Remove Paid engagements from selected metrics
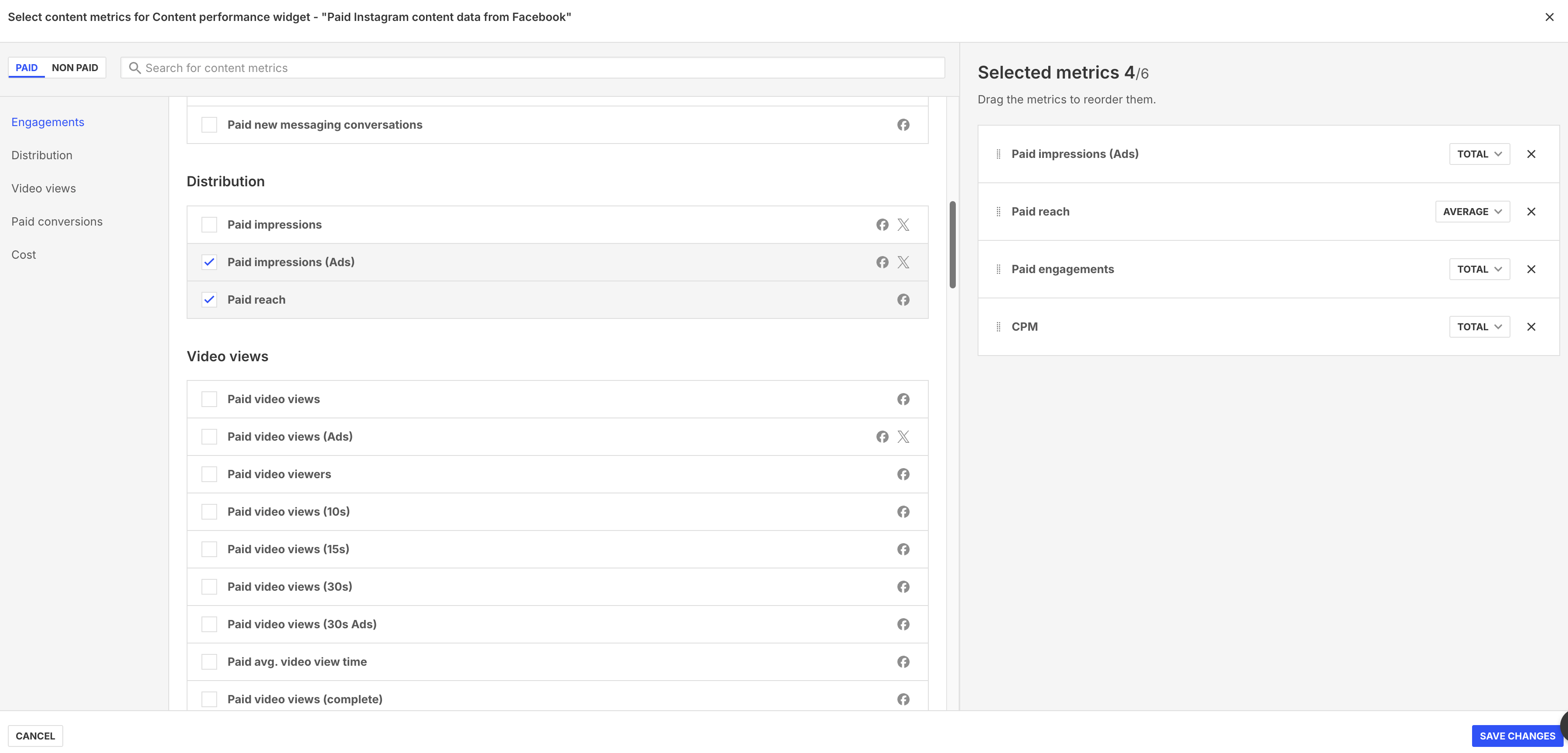The width and height of the screenshot is (1568, 753). tap(1531, 269)
